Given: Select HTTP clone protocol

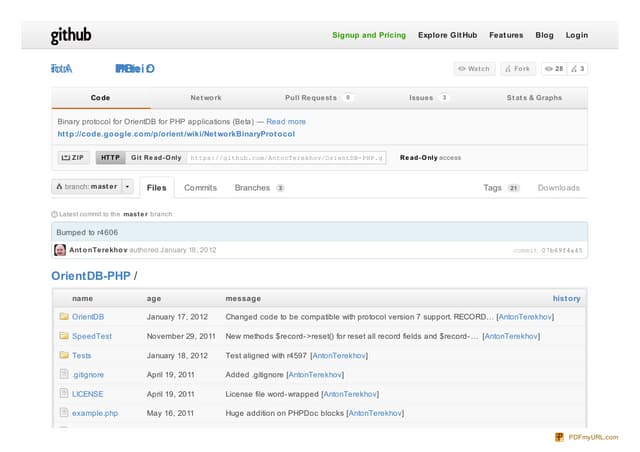Looking at the screenshot, I should pos(110,158).
